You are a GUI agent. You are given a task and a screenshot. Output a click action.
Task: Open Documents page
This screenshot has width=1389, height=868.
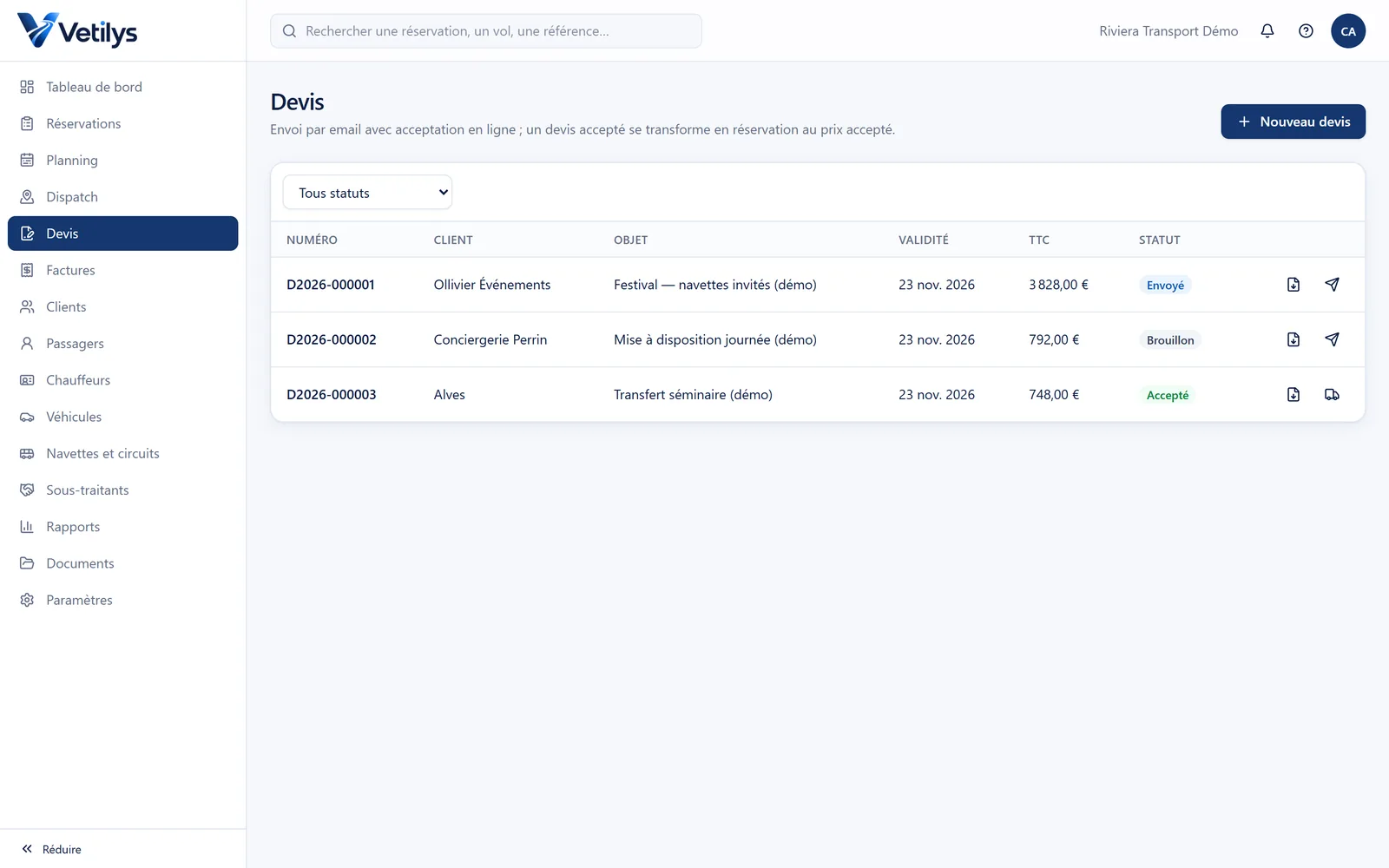pyautogui.click(x=122, y=563)
